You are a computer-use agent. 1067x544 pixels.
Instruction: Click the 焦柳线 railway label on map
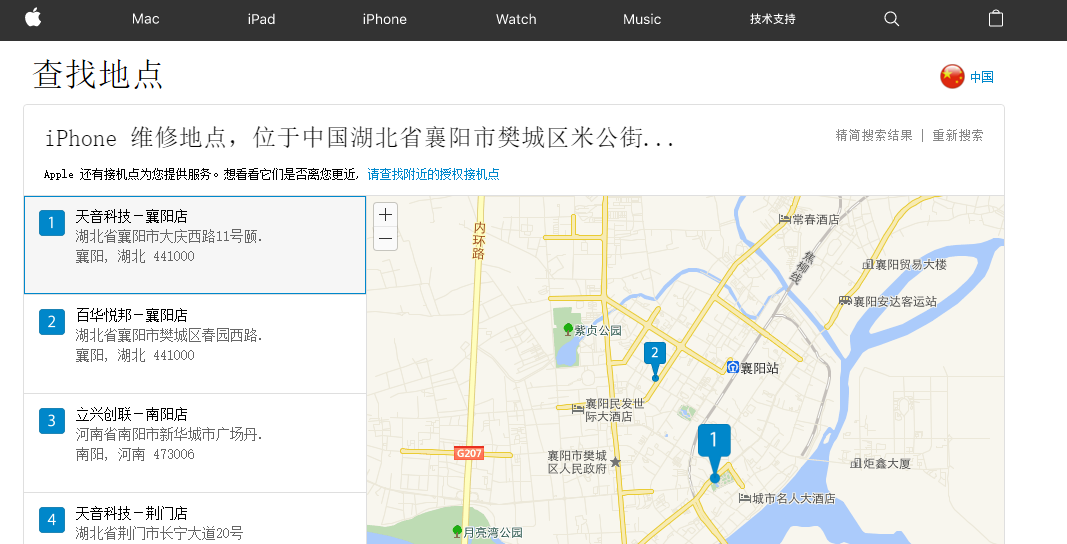[x=800, y=268]
